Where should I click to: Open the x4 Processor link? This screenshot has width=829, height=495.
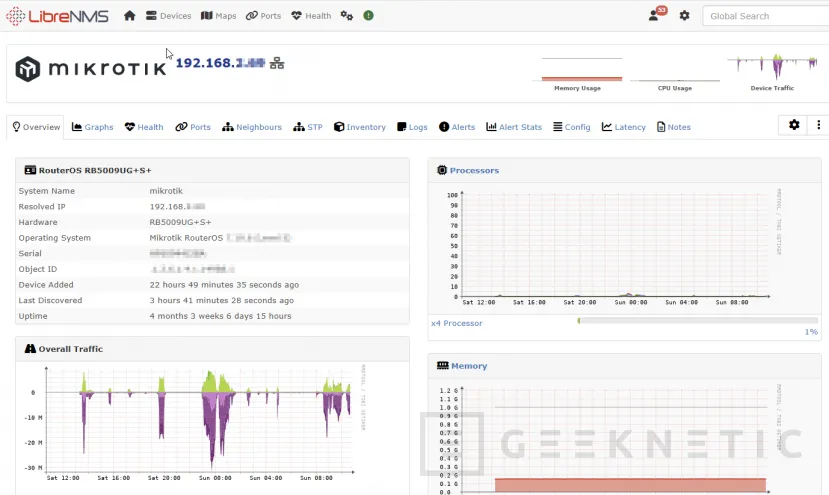point(457,323)
